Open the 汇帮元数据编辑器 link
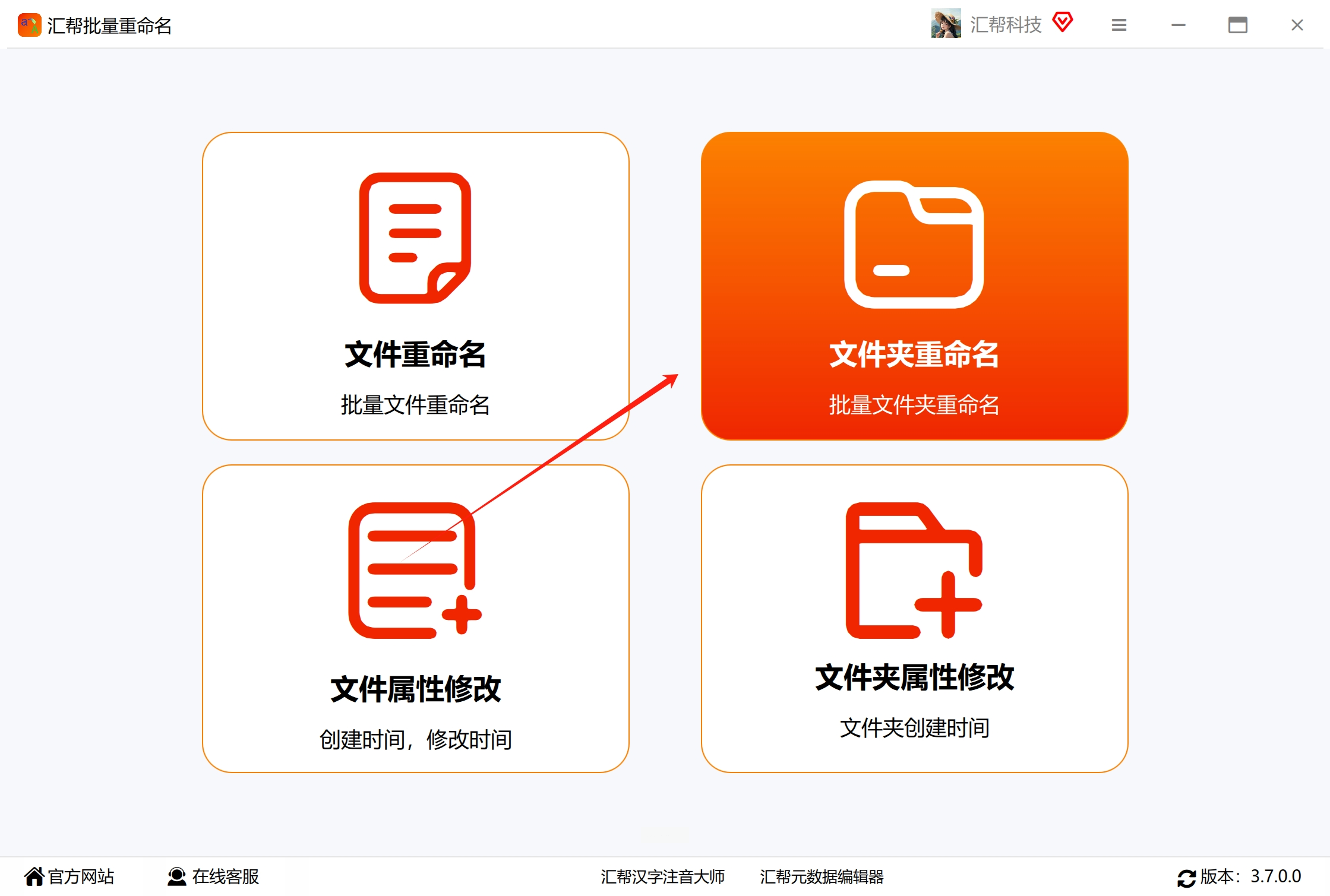Screen dimensions: 1330x896 822,876
